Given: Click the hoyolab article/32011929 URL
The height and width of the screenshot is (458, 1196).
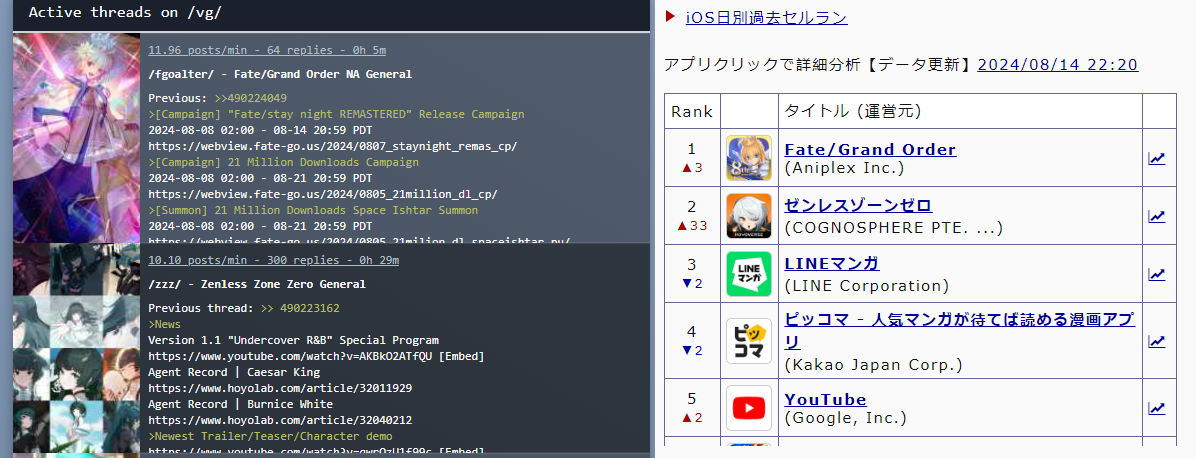Looking at the screenshot, I should [x=280, y=388].
